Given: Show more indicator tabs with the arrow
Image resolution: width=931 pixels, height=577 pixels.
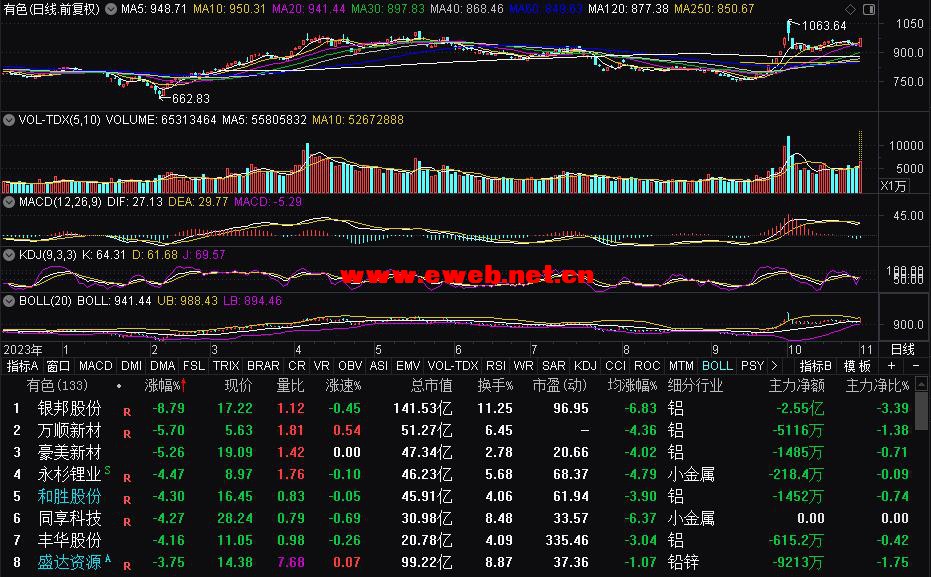Looking at the screenshot, I should 774,366.
